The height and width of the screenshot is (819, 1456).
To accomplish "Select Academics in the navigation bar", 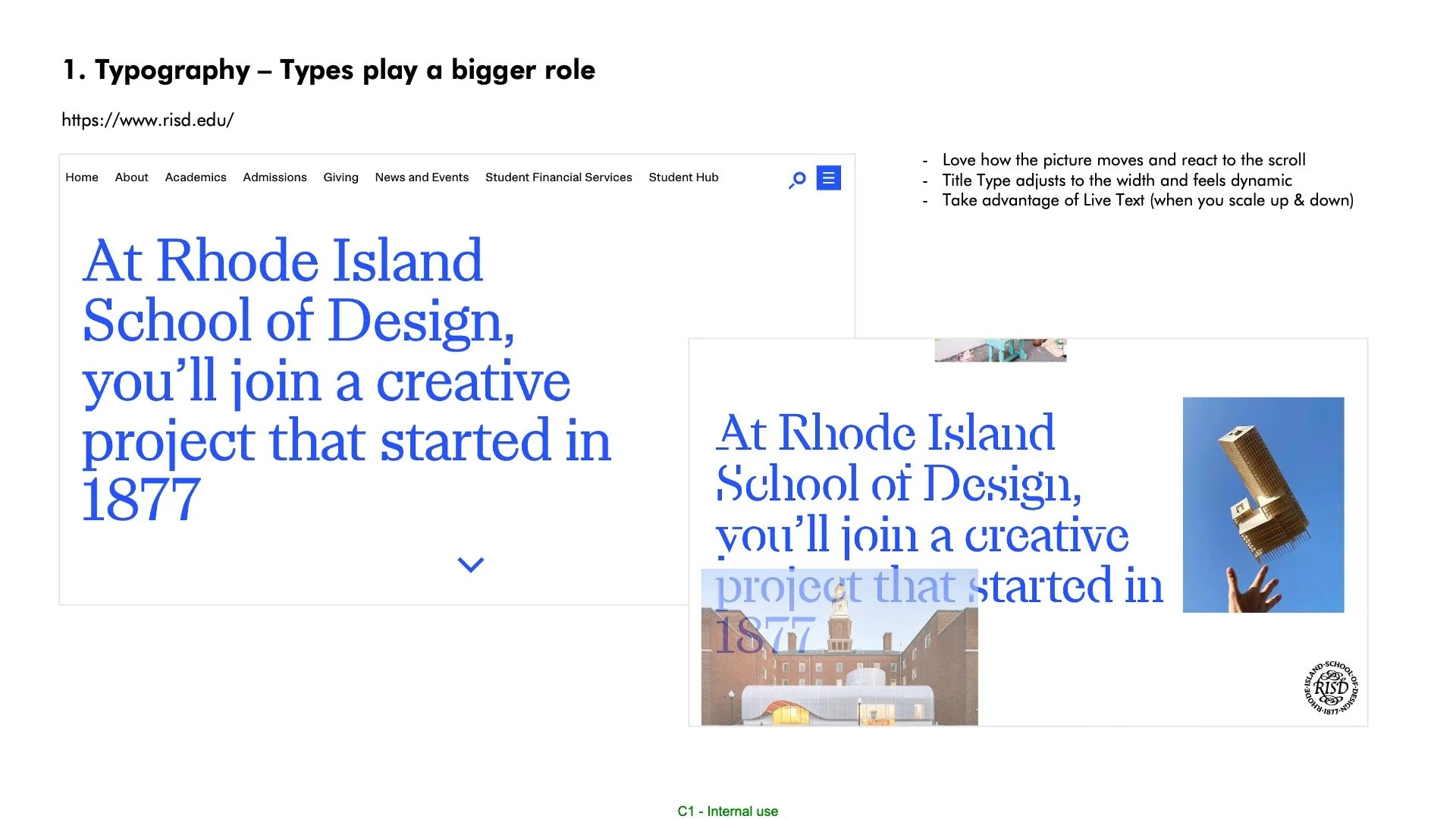I will 196,177.
